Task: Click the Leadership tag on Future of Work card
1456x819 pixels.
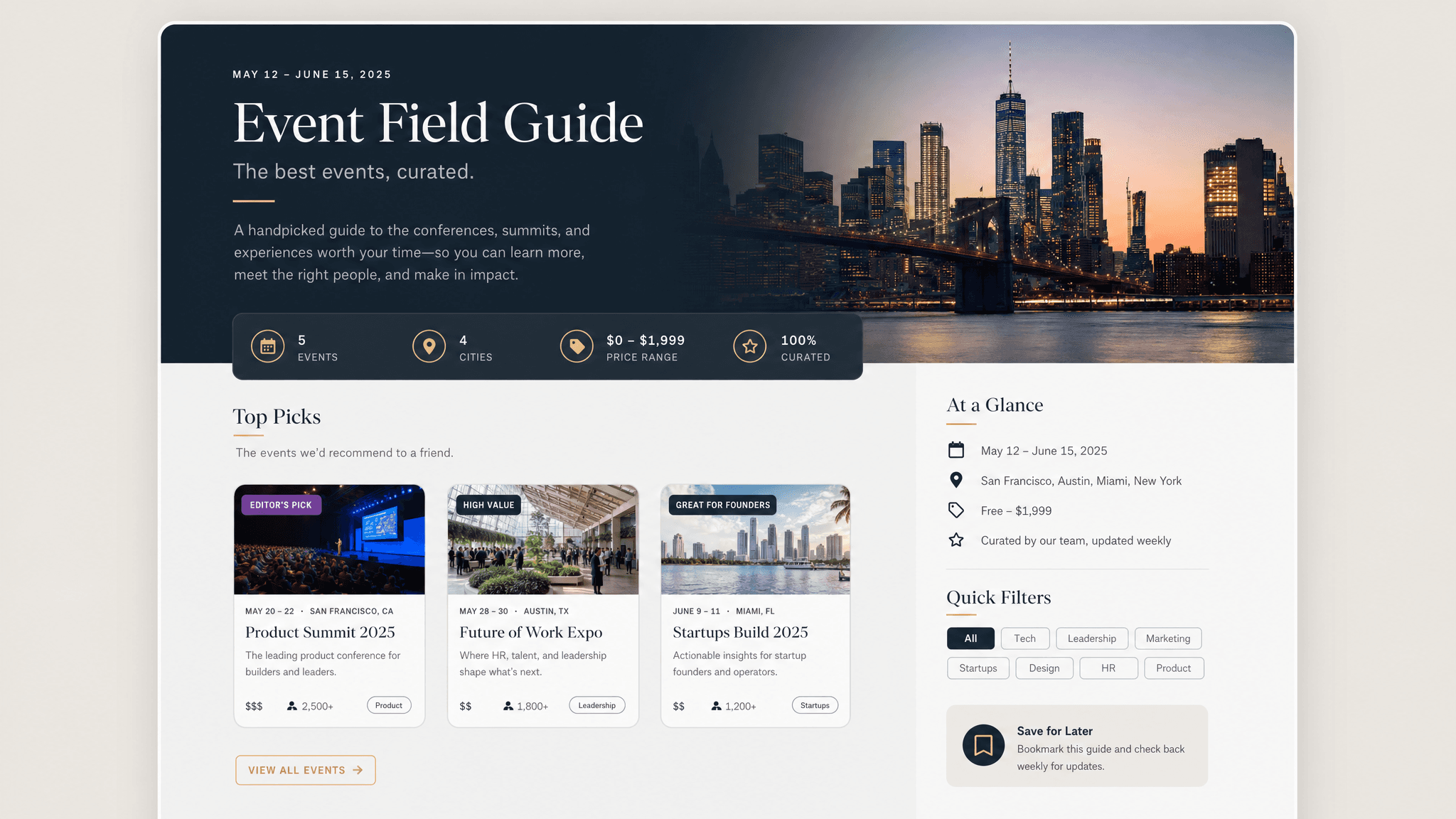Action: pyautogui.click(x=597, y=705)
